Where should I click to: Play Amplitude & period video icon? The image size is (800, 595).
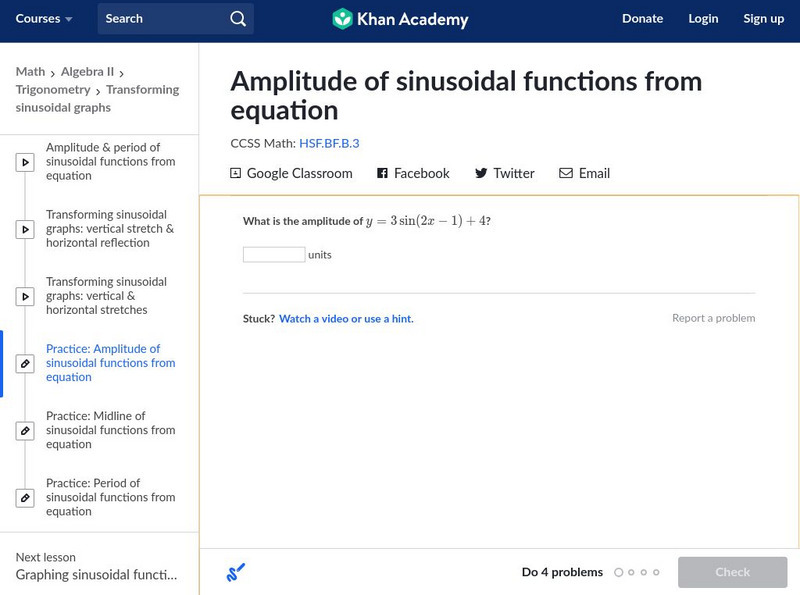point(25,162)
